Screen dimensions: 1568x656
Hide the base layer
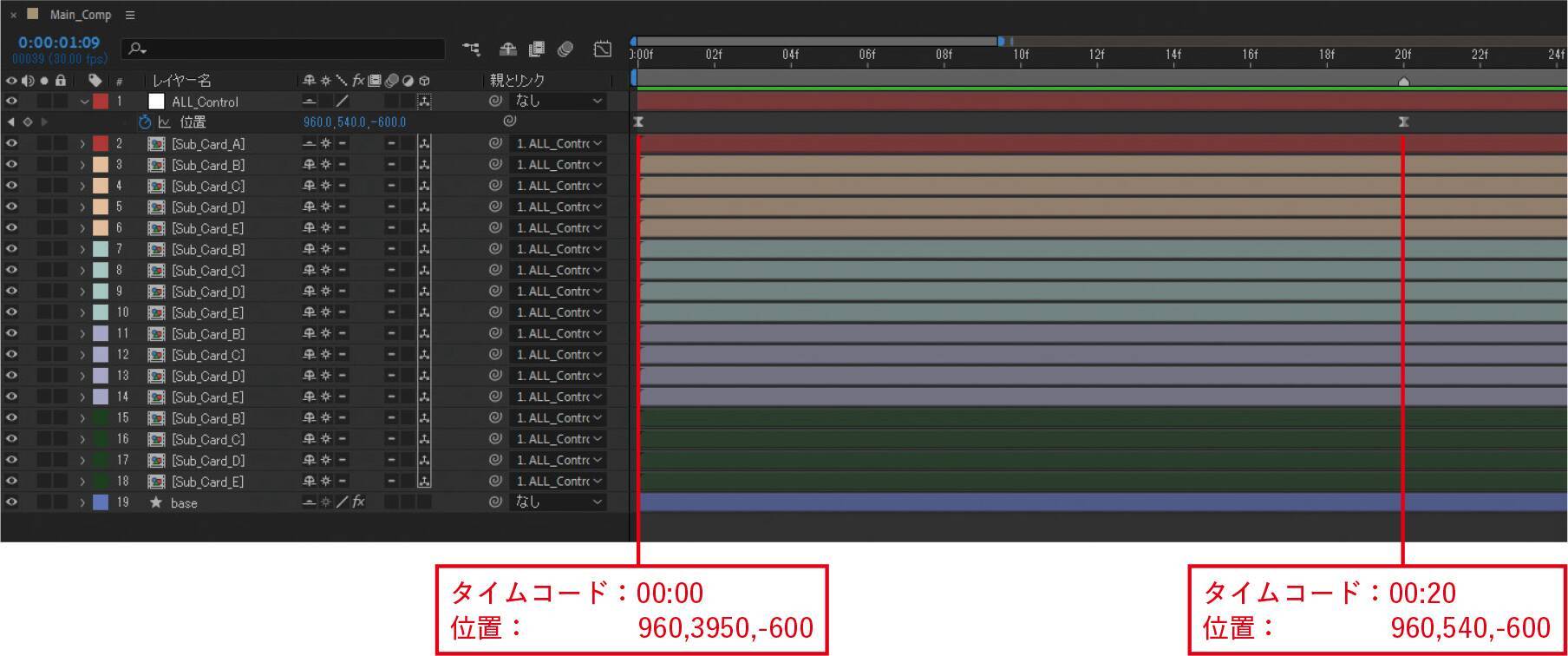(11, 502)
